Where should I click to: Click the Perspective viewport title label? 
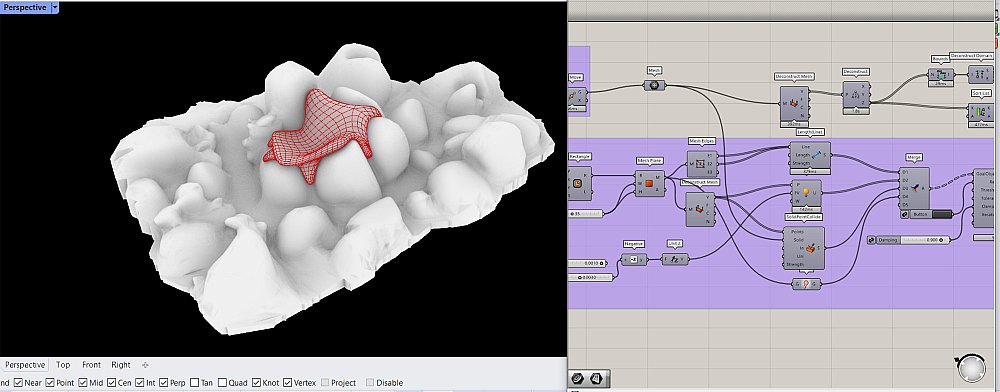point(25,8)
